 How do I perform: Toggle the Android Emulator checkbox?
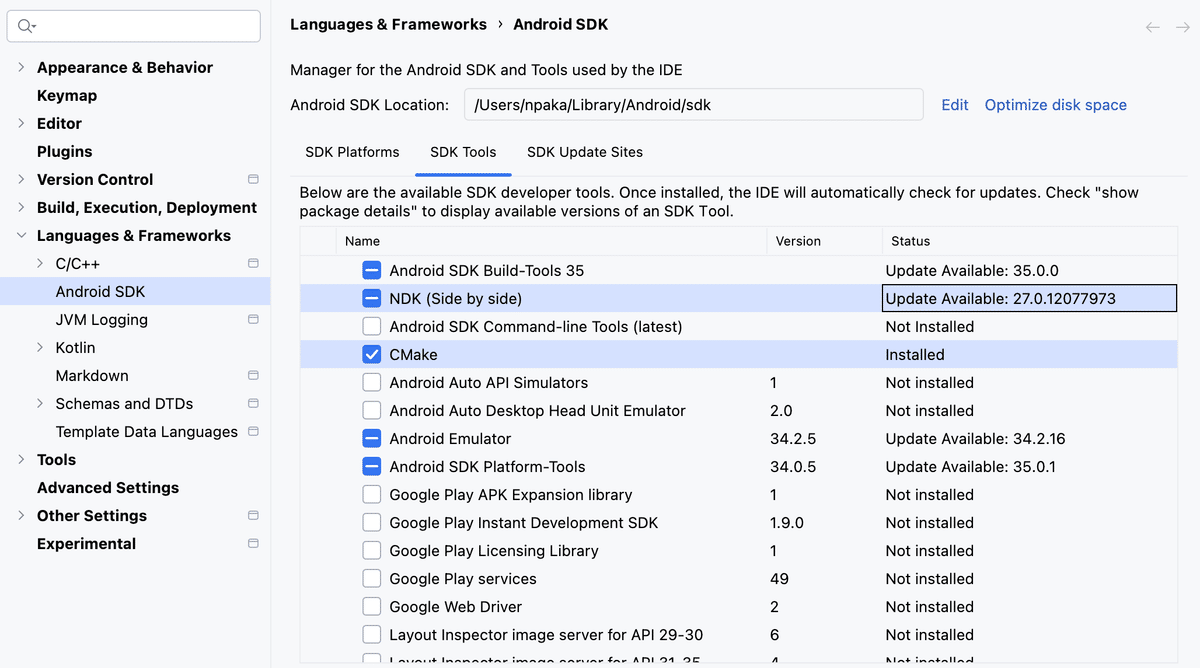371,438
